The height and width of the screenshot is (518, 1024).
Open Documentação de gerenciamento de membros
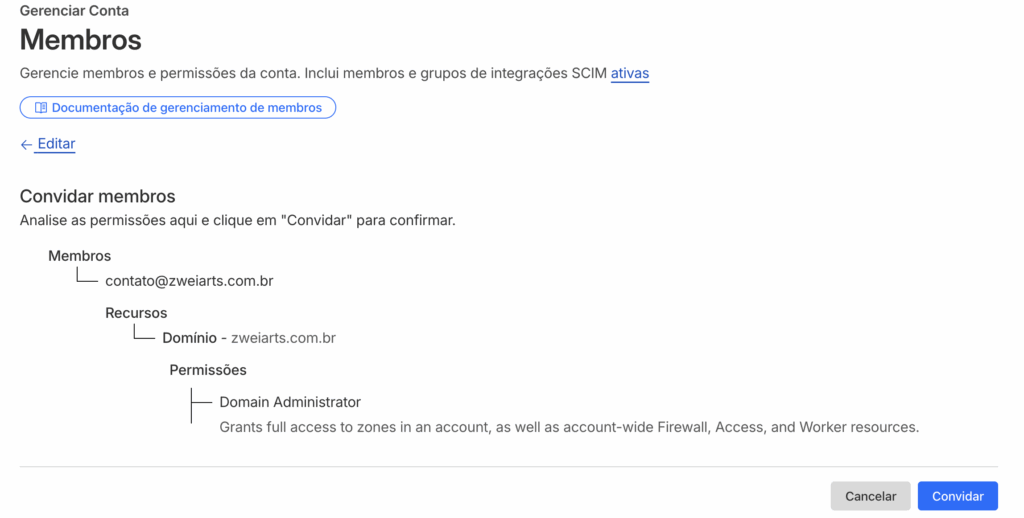(186, 108)
